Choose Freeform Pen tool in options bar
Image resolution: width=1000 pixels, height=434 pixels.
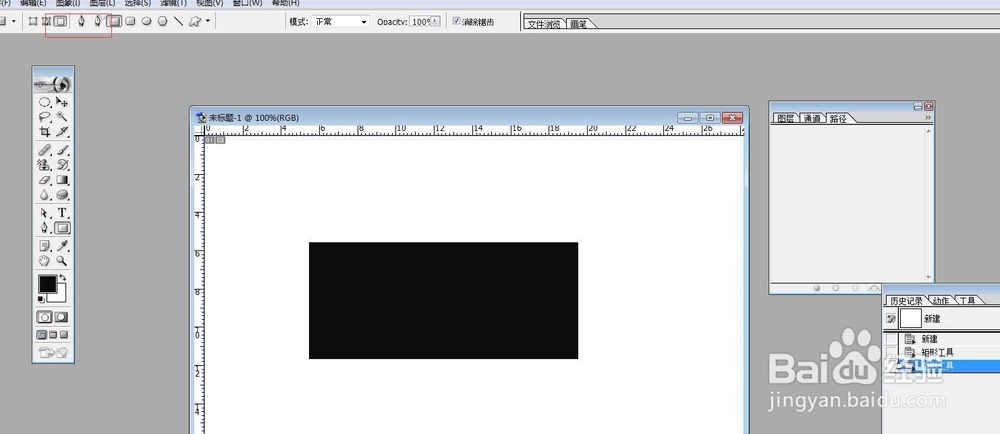click(98, 22)
